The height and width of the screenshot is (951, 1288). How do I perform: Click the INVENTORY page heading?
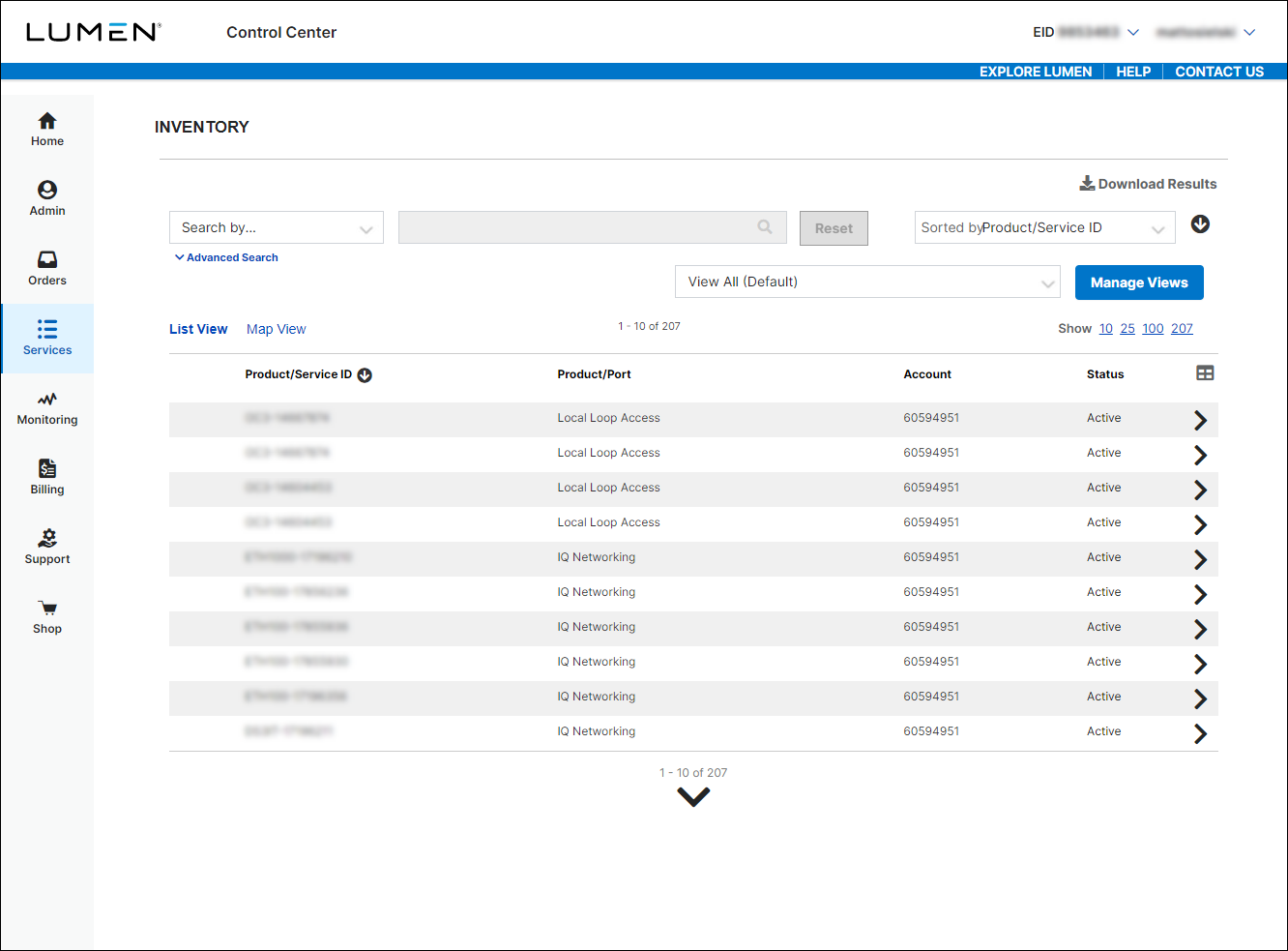(x=202, y=127)
